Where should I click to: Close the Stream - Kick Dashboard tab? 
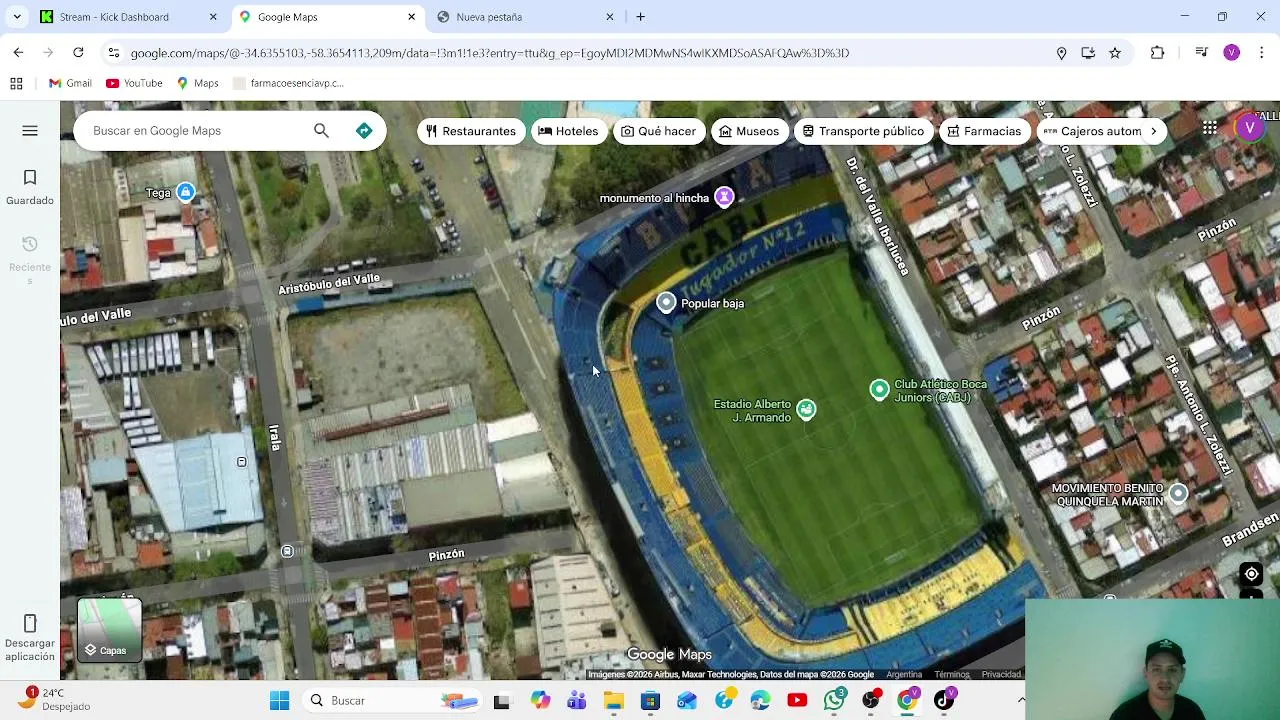[x=213, y=17]
